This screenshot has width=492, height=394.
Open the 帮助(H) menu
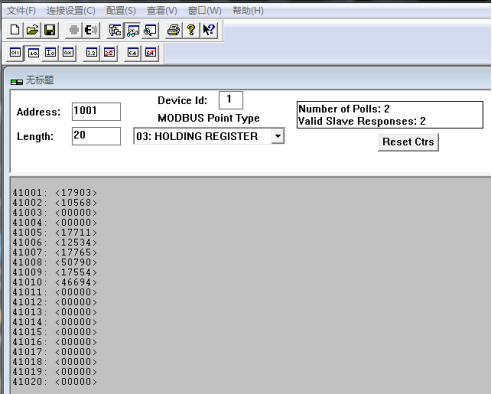point(248,11)
